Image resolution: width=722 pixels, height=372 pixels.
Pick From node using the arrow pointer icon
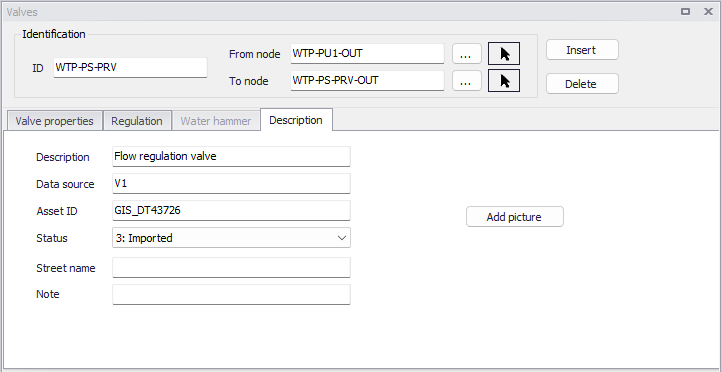coord(504,54)
